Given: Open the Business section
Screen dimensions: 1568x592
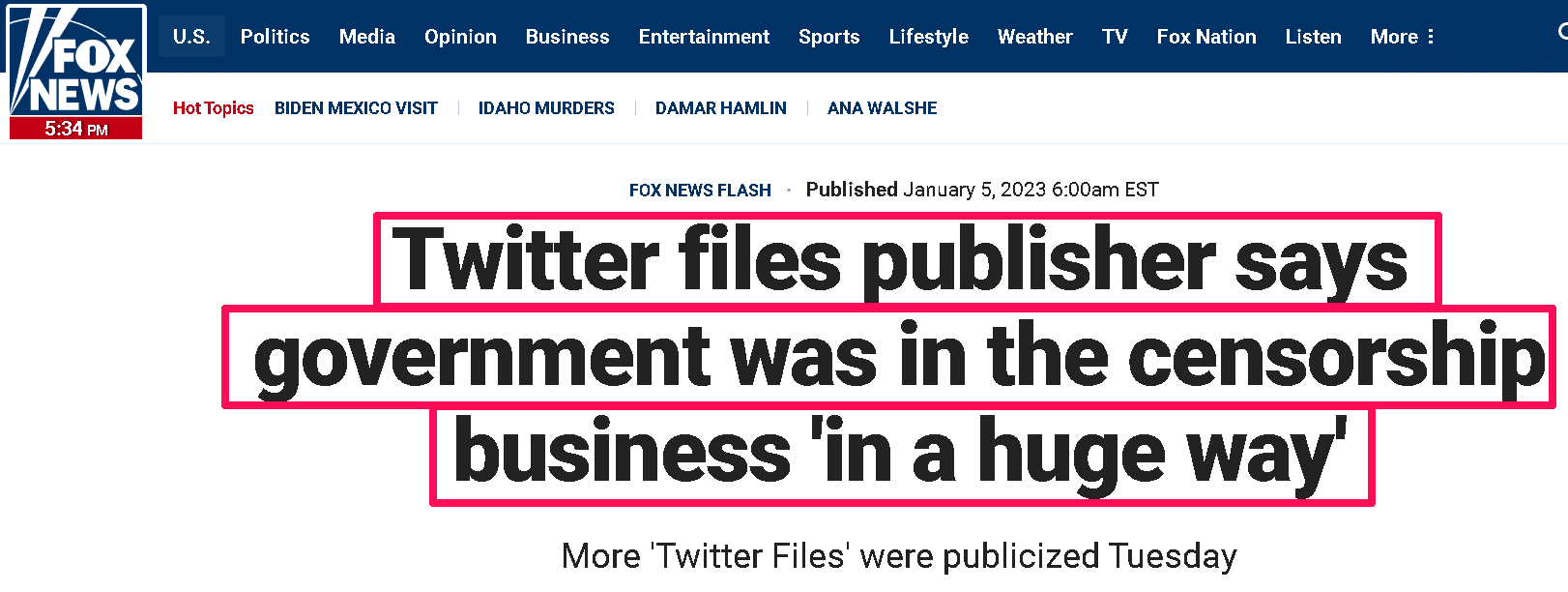Looking at the screenshot, I should pyautogui.click(x=567, y=37).
